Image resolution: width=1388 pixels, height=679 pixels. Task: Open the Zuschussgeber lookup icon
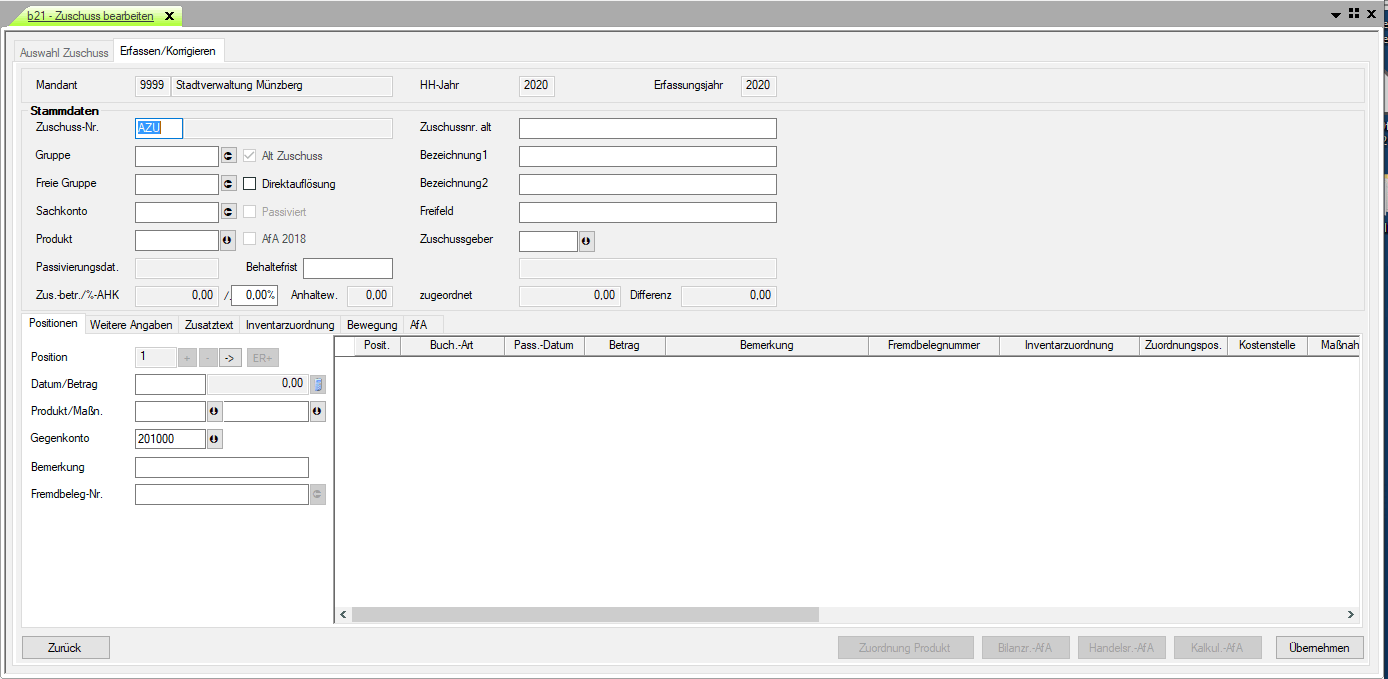pos(587,241)
